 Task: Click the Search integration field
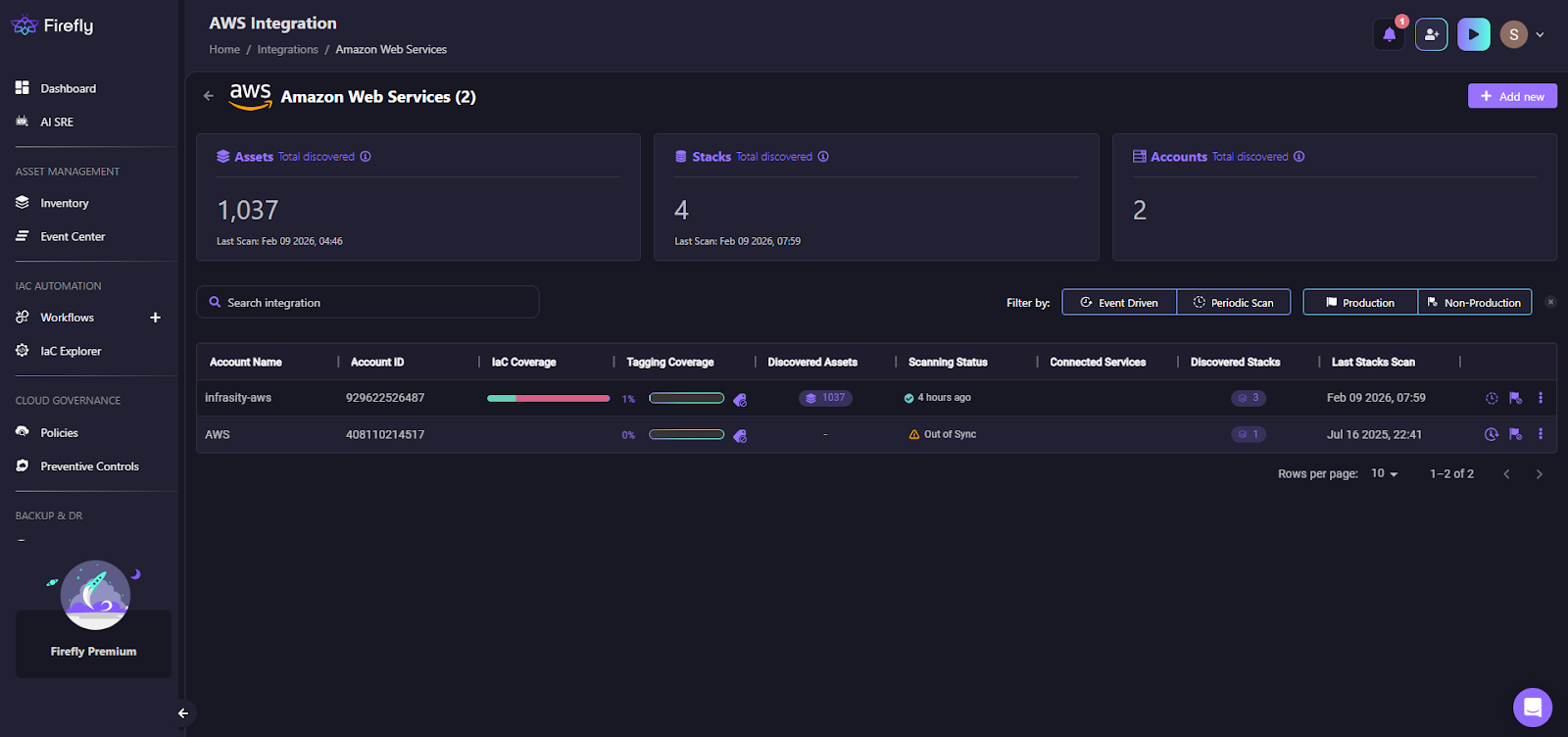367,302
